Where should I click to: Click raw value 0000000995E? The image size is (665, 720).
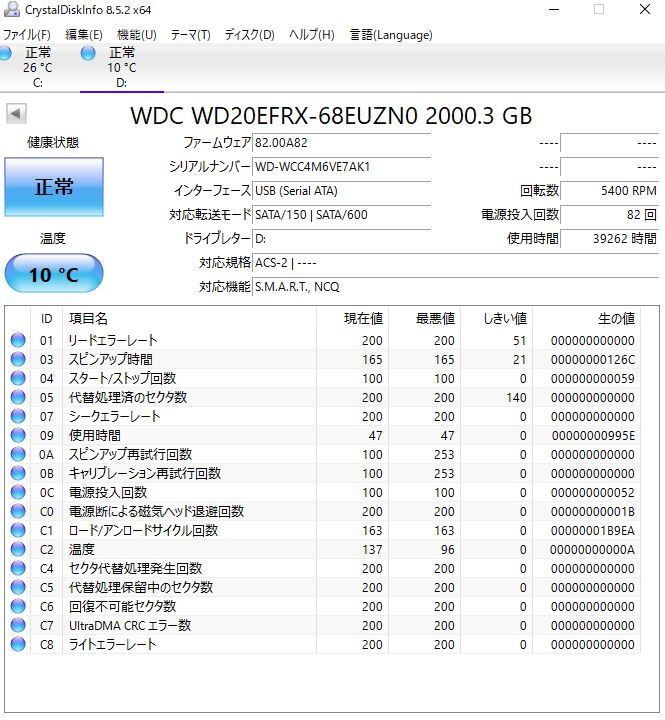tap(593, 435)
